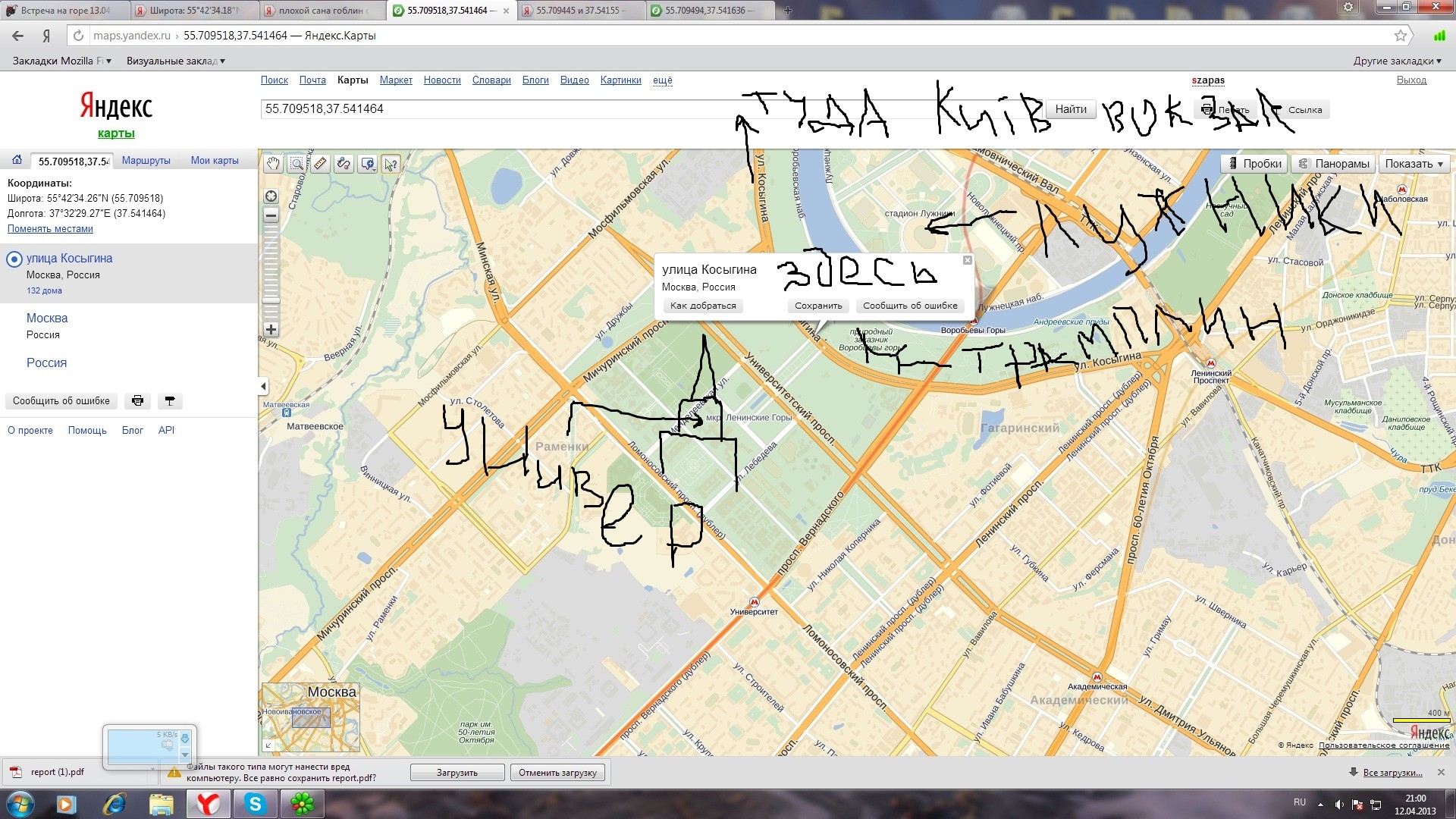Open Визуальные закладки bookmarks folder

pyautogui.click(x=176, y=61)
